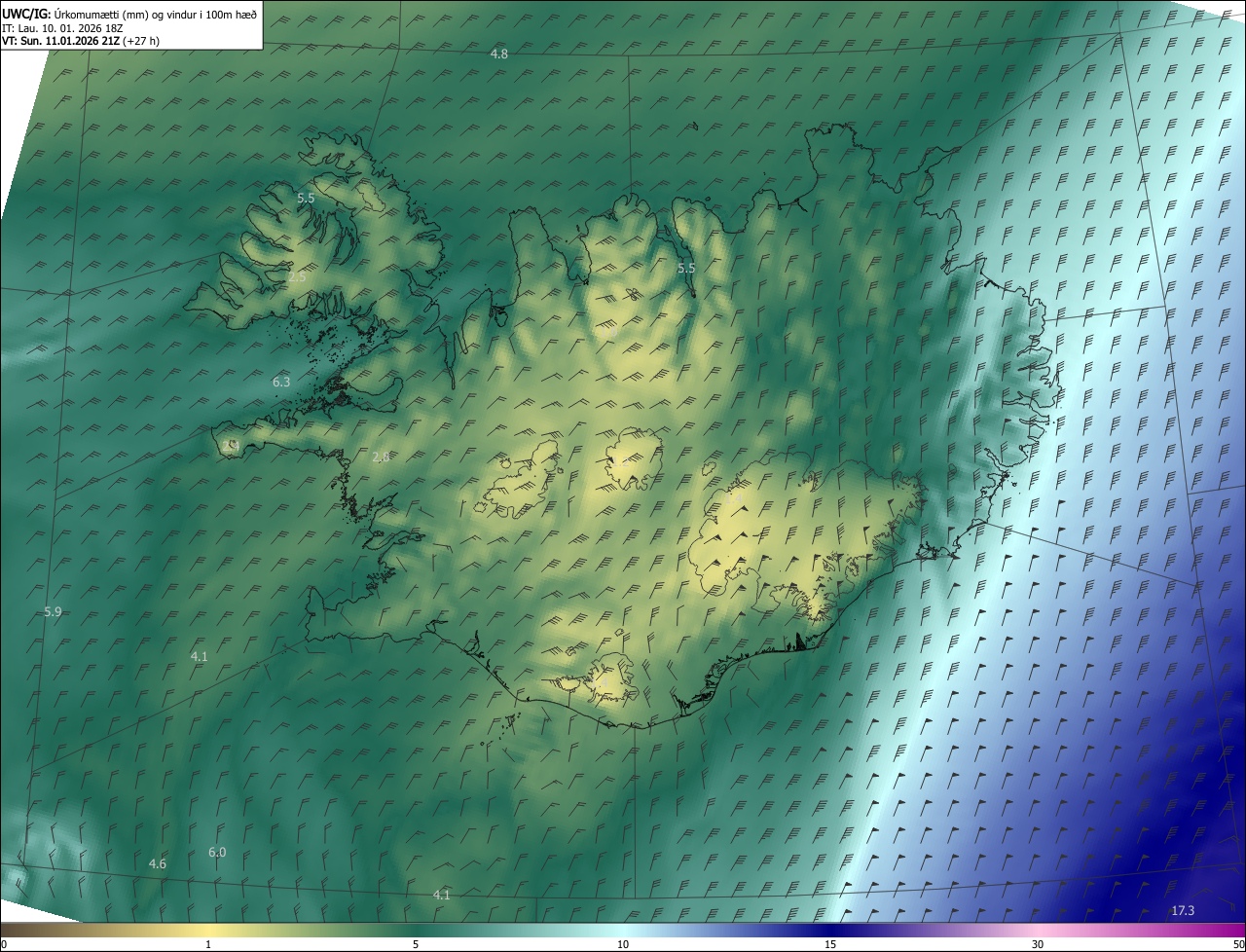The height and width of the screenshot is (952, 1246).
Task: Click the "IT: Lau. 10. 01. 2026 18Z" line
Action: pyautogui.click(x=60, y=28)
